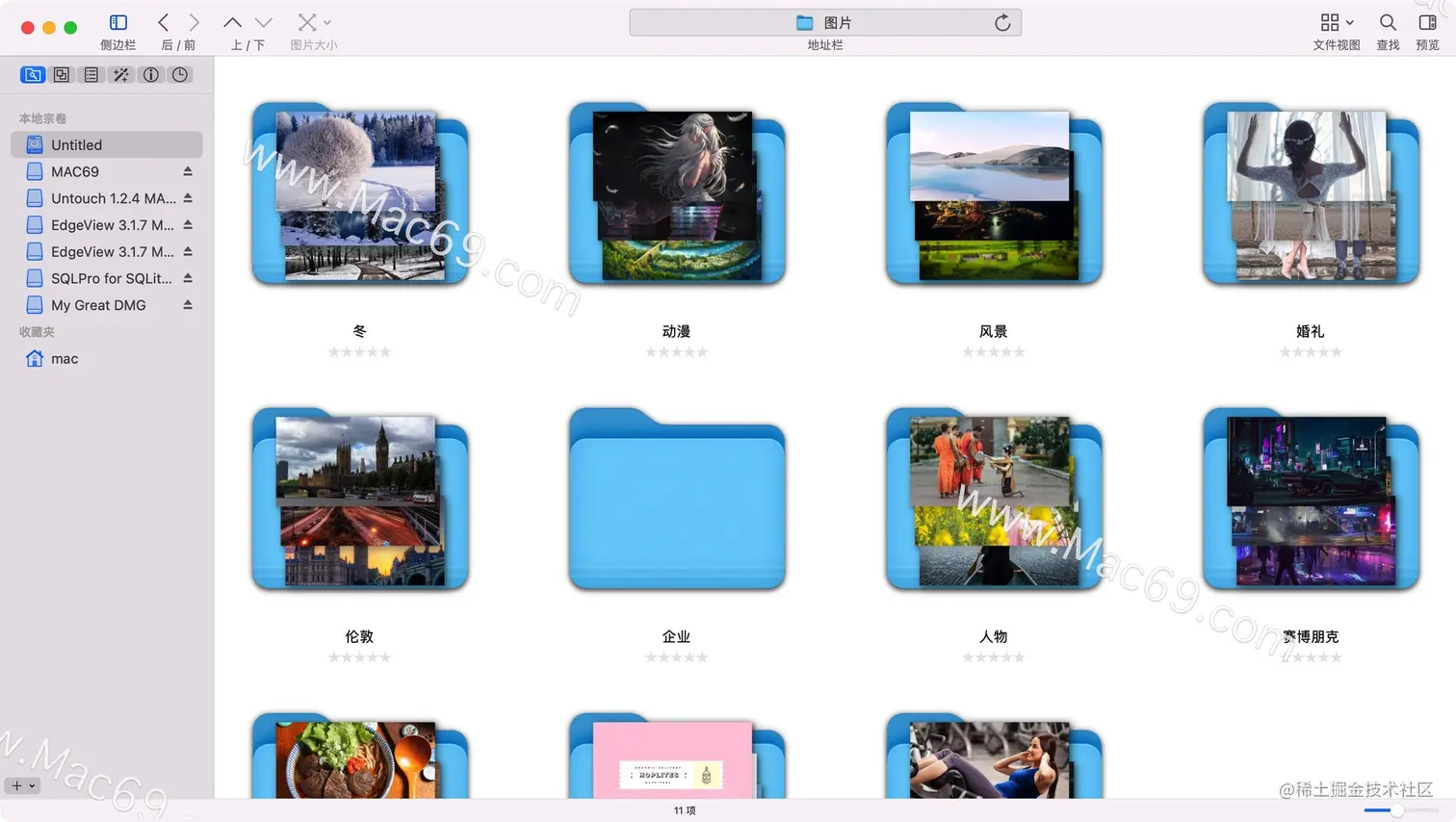Reload using the address bar refresh icon

(1002, 22)
